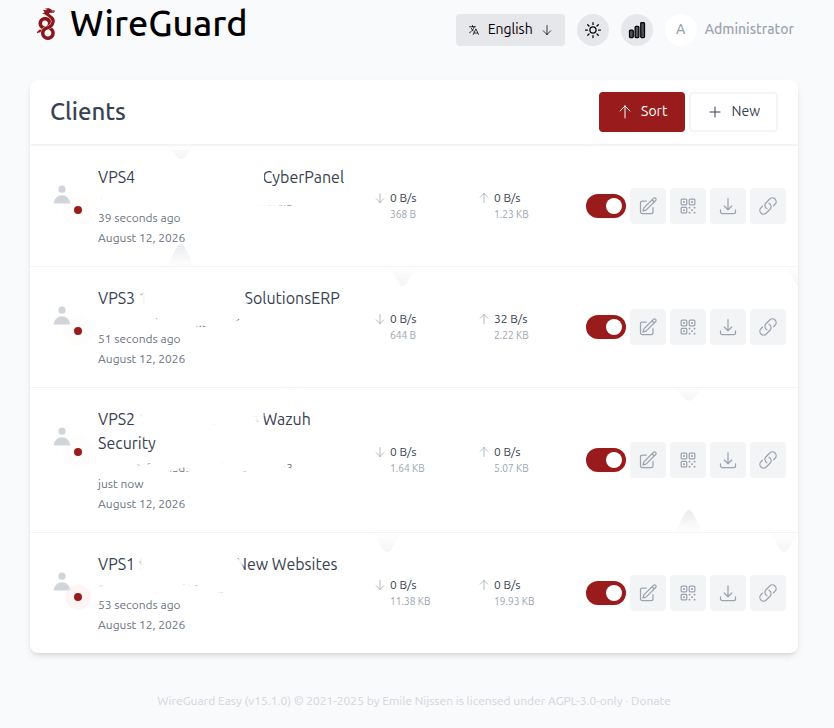Show QR code for VPS1

pos(688,593)
